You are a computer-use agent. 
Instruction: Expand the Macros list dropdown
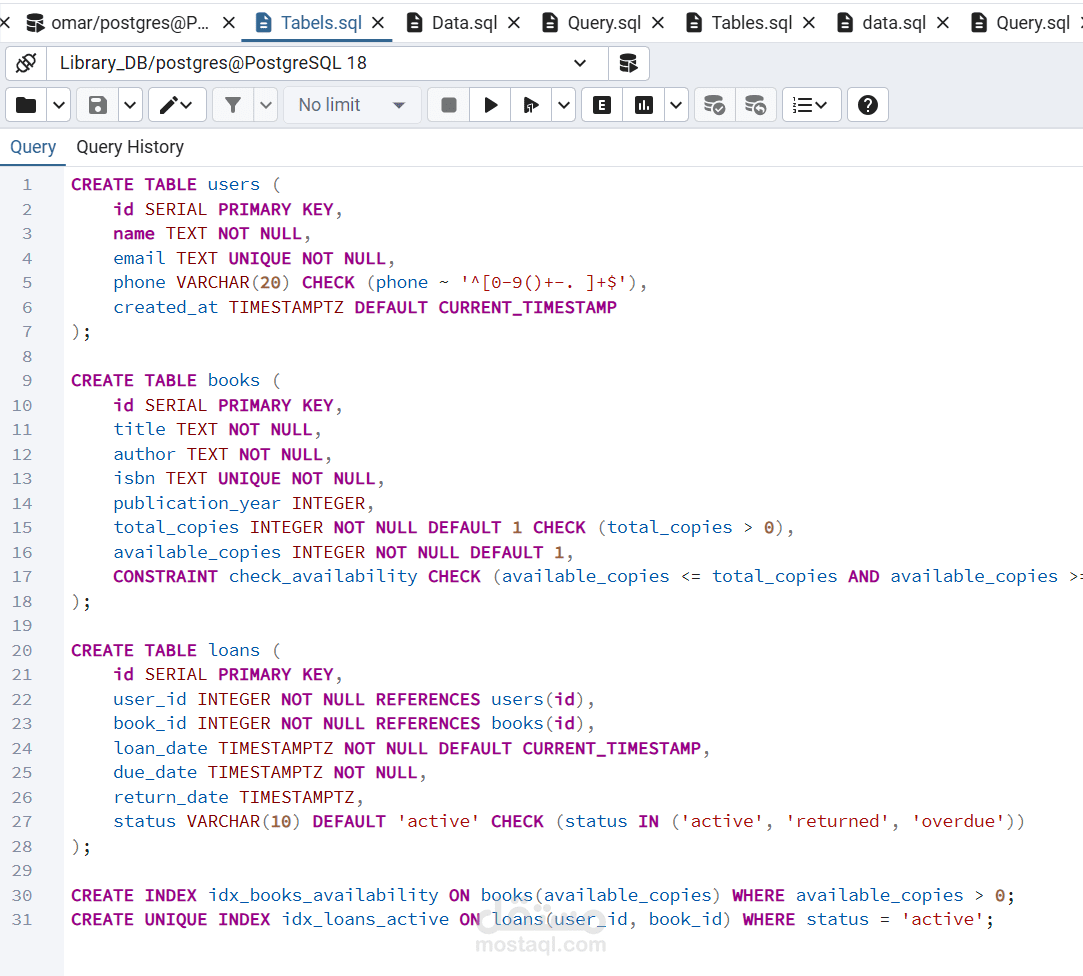[x=811, y=105]
